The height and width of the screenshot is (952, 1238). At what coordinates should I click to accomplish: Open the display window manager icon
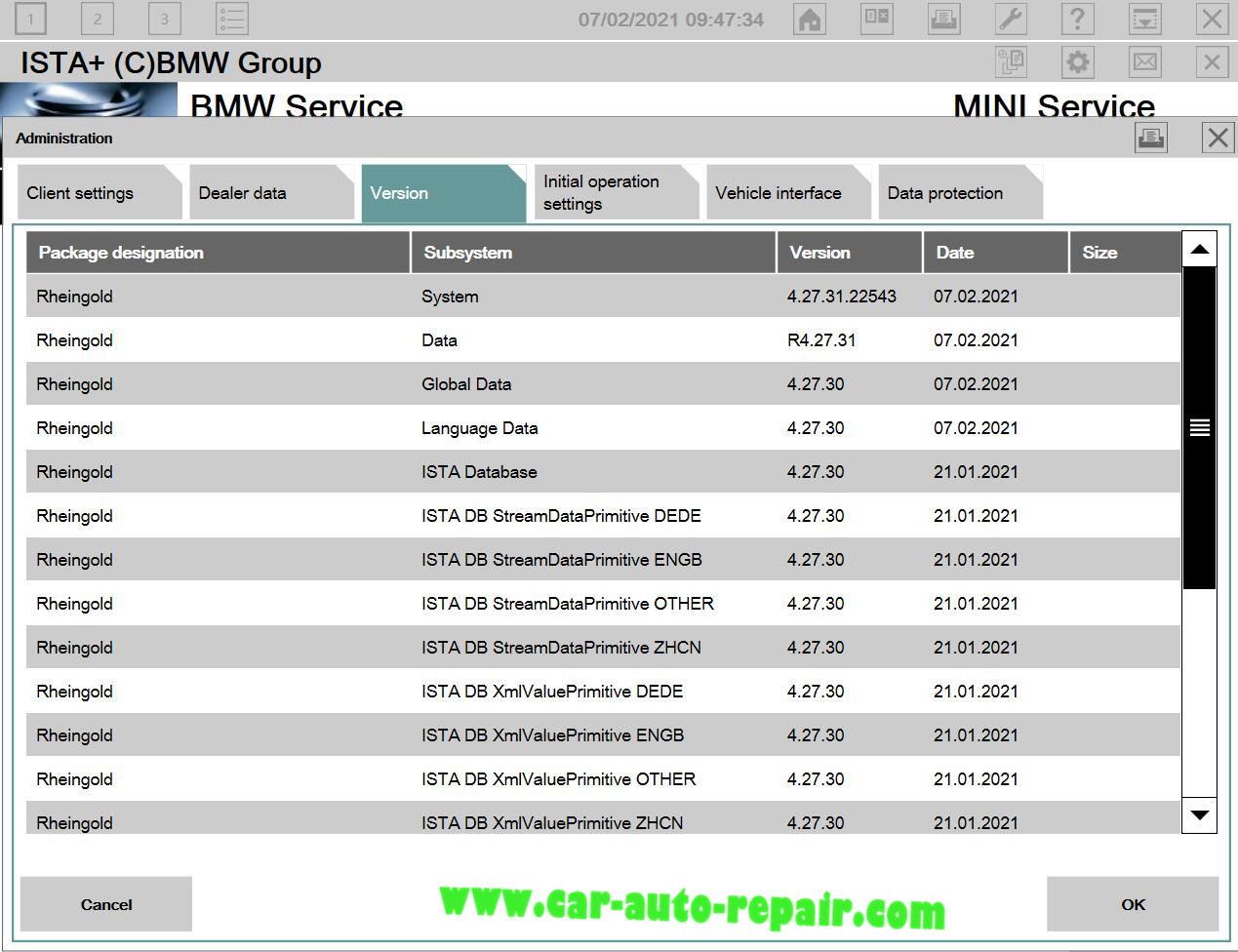[x=876, y=19]
